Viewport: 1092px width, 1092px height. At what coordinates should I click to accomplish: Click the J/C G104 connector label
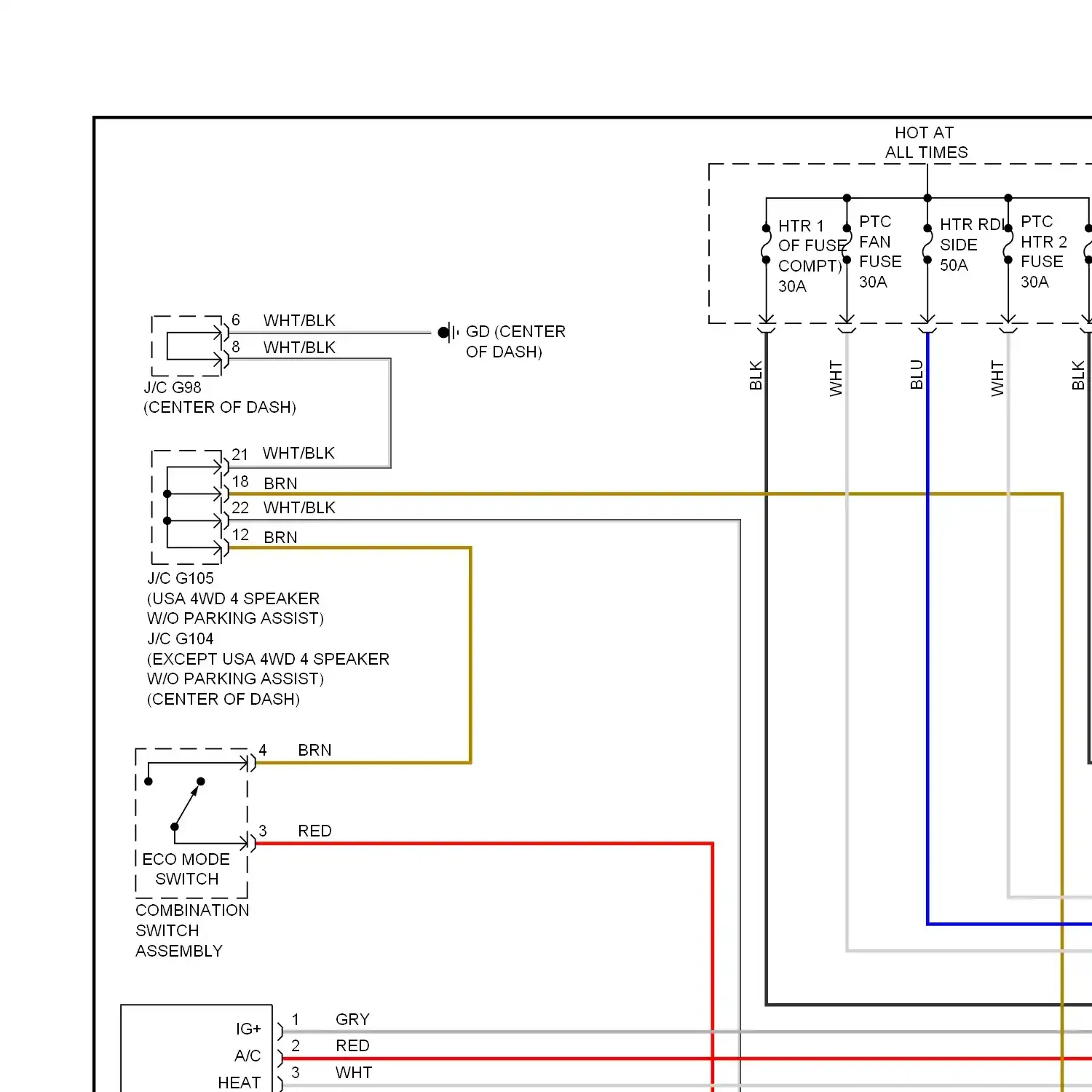tap(181, 638)
